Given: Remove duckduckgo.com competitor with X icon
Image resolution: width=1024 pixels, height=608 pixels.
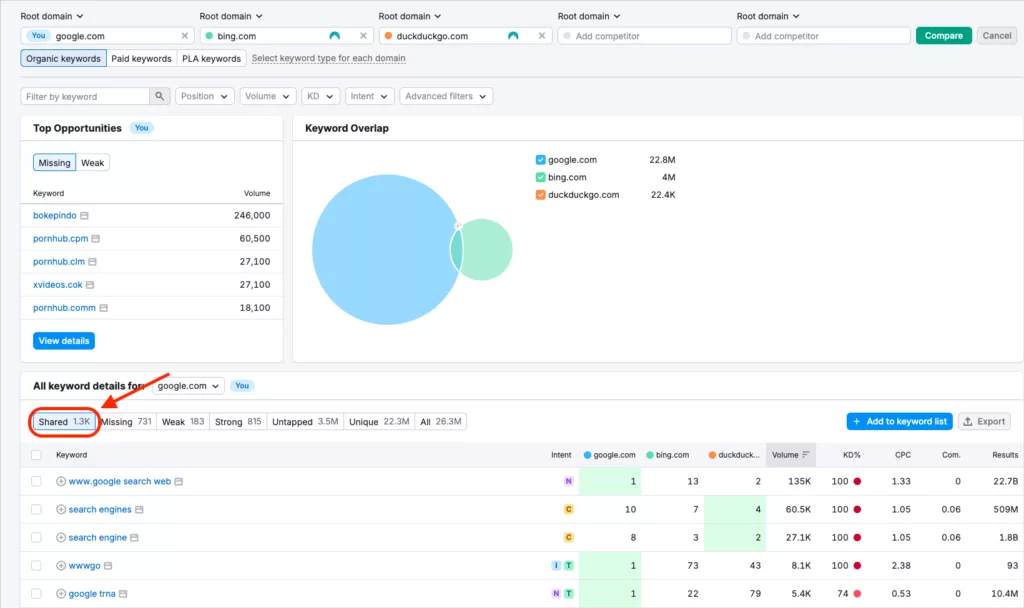Looking at the screenshot, I should click(x=541, y=36).
